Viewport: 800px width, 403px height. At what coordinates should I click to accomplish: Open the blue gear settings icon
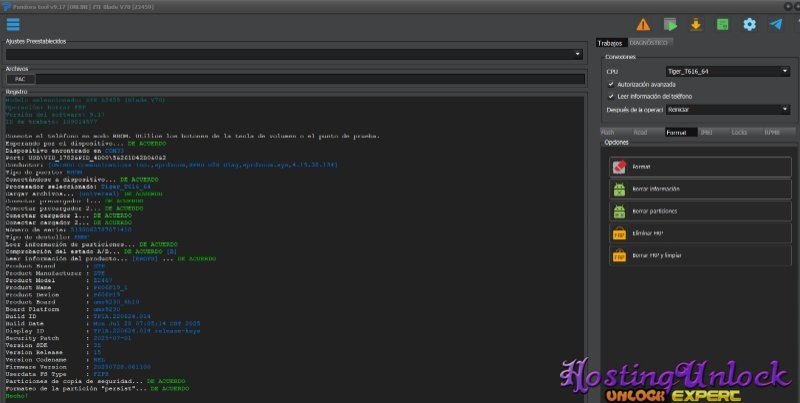point(749,24)
